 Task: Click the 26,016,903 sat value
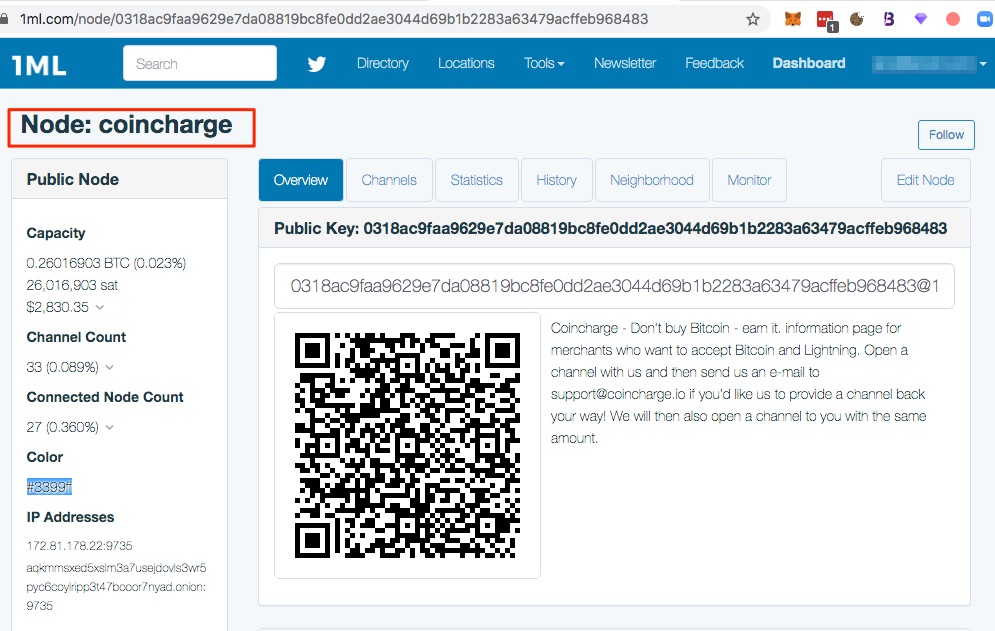(x=72, y=285)
